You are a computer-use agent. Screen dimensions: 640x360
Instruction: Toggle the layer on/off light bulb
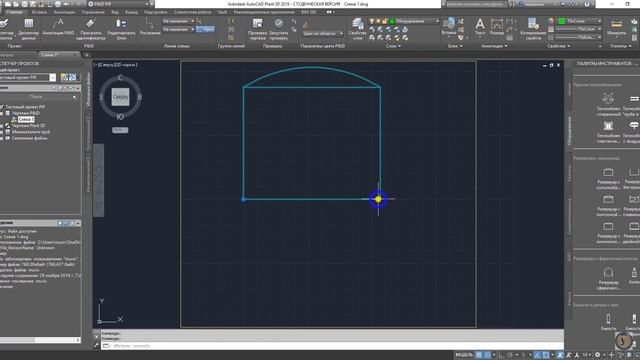pos(371,21)
